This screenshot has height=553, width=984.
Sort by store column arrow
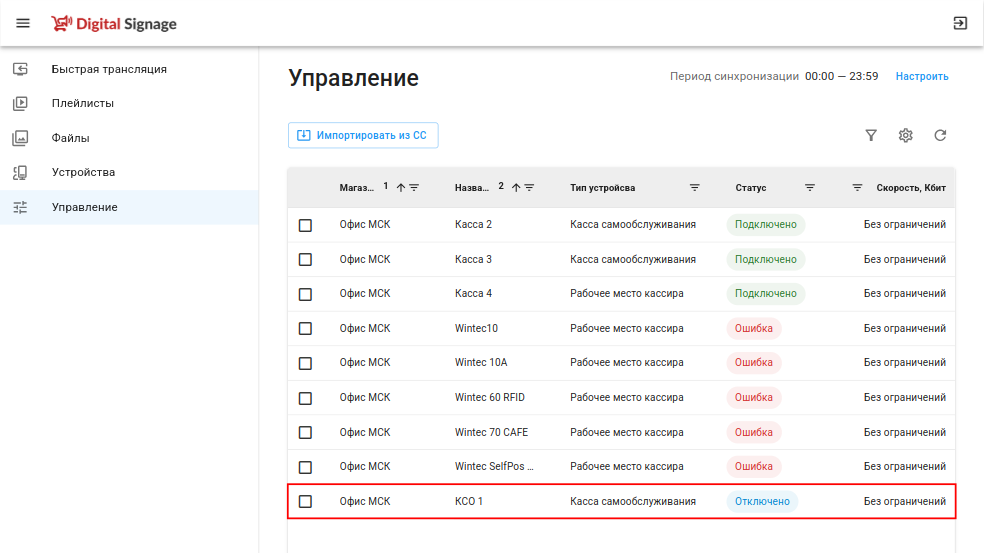tap(400, 187)
